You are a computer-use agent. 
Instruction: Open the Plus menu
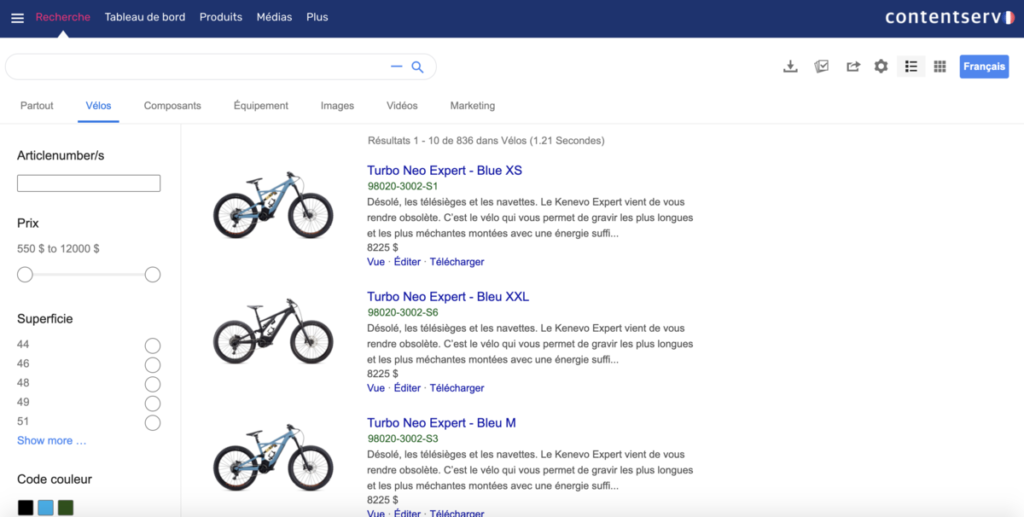317,18
